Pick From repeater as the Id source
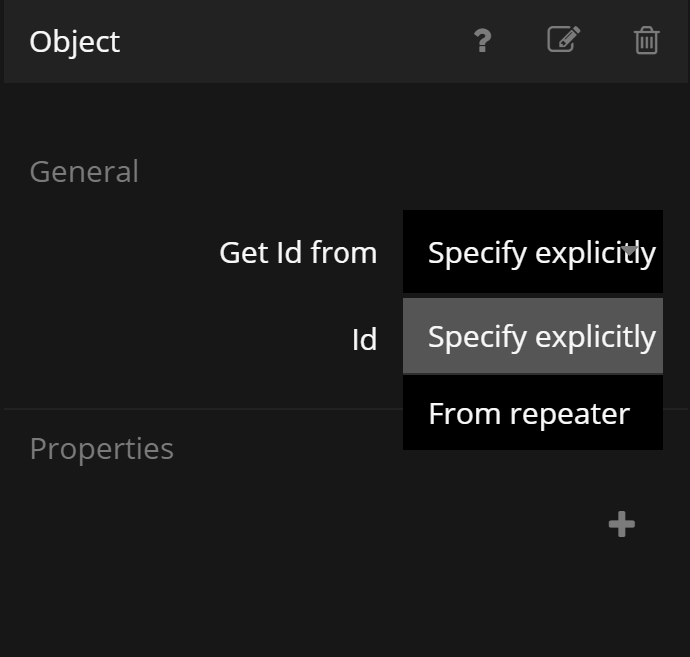The width and height of the screenshot is (690, 657). tap(529, 413)
